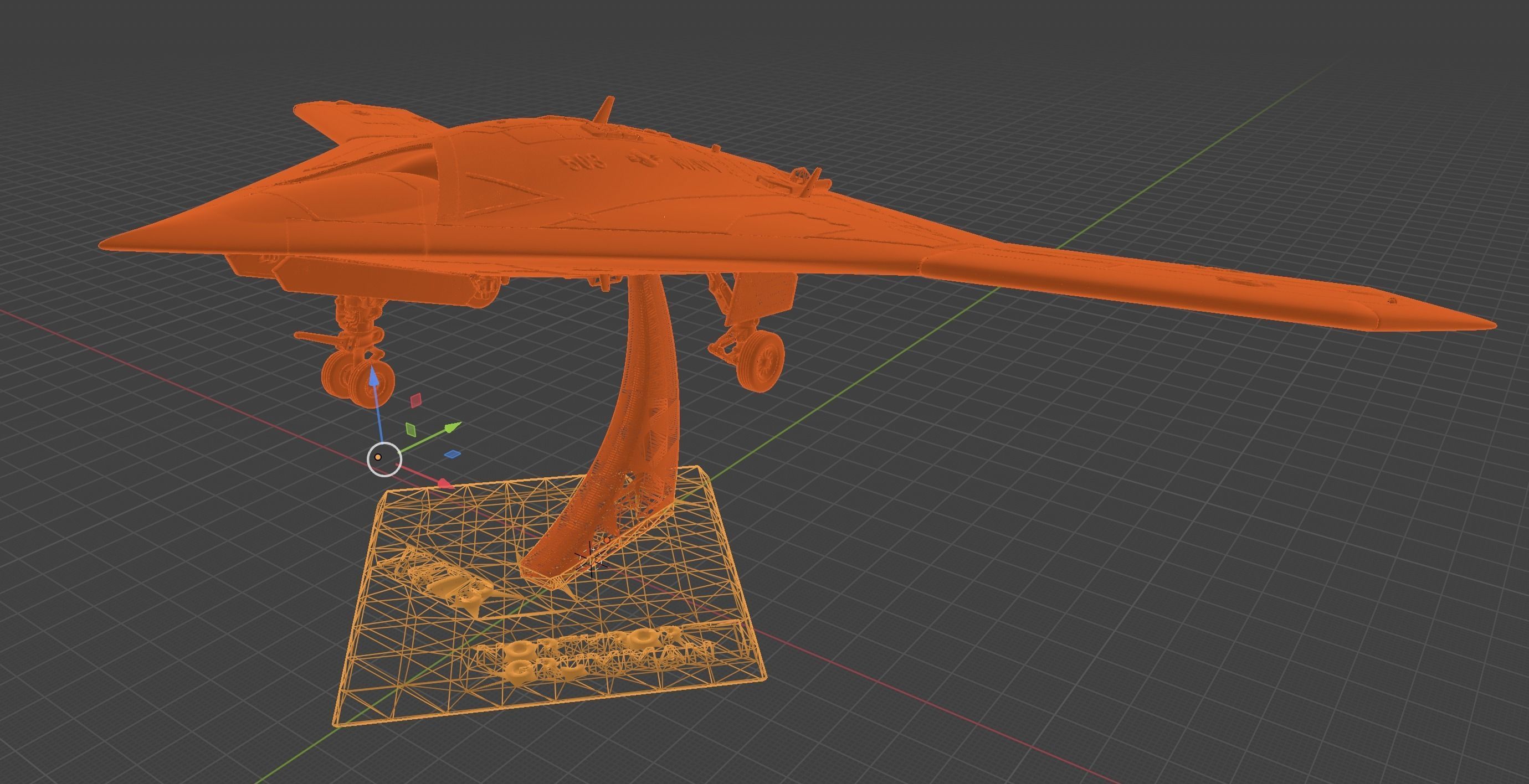Click the green Y-axis move gizmo arrow
This screenshot has height=784, width=1529.
click(453, 426)
